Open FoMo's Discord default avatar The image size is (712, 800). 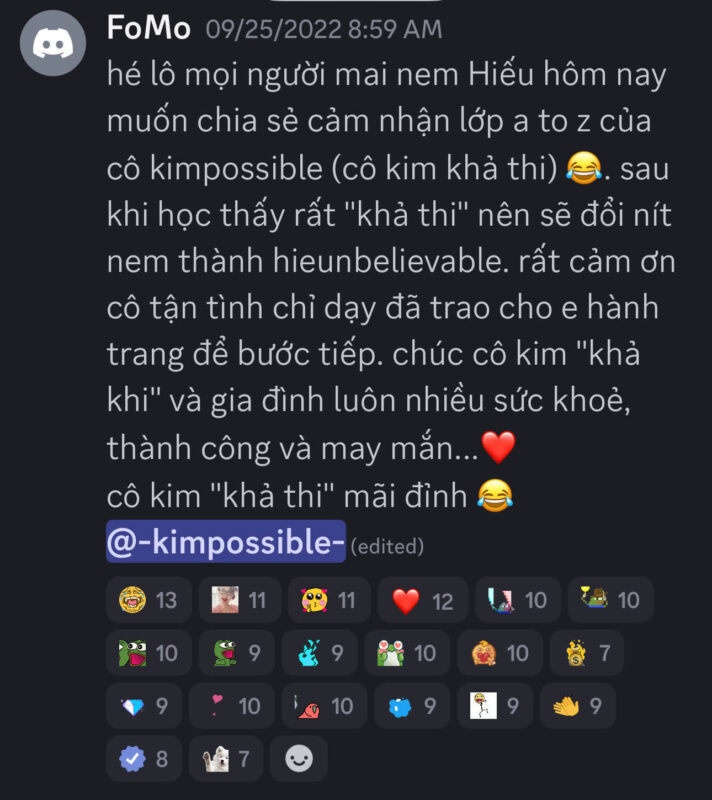point(53,43)
